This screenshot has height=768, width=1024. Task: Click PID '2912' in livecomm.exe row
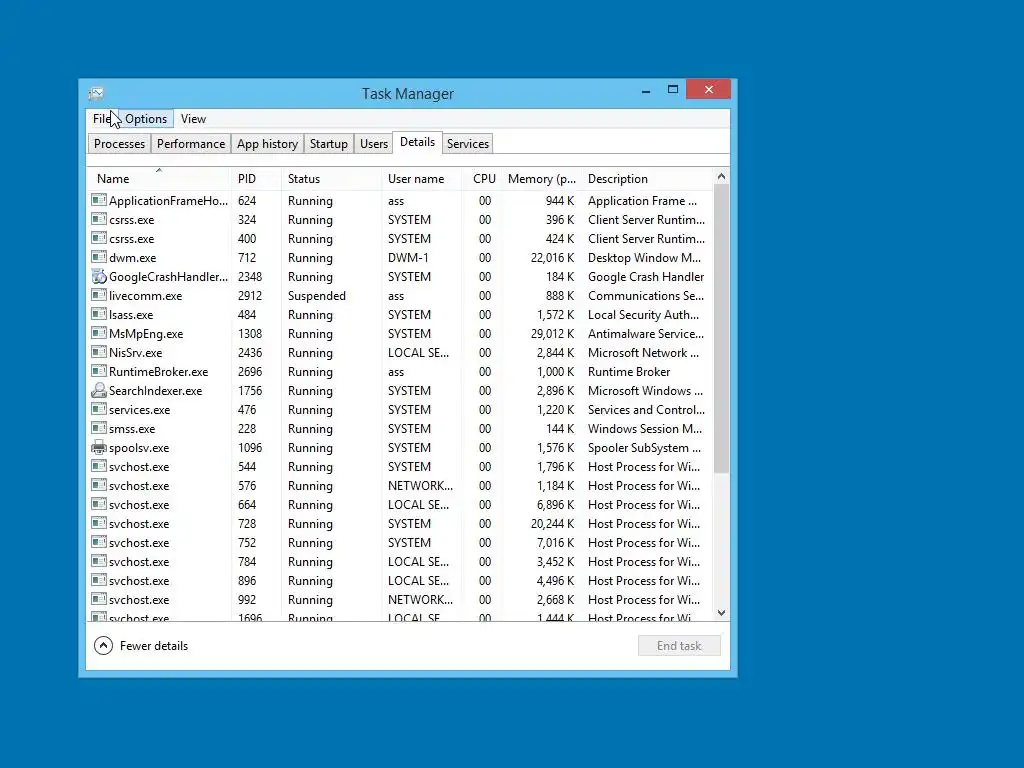point(250,296)
